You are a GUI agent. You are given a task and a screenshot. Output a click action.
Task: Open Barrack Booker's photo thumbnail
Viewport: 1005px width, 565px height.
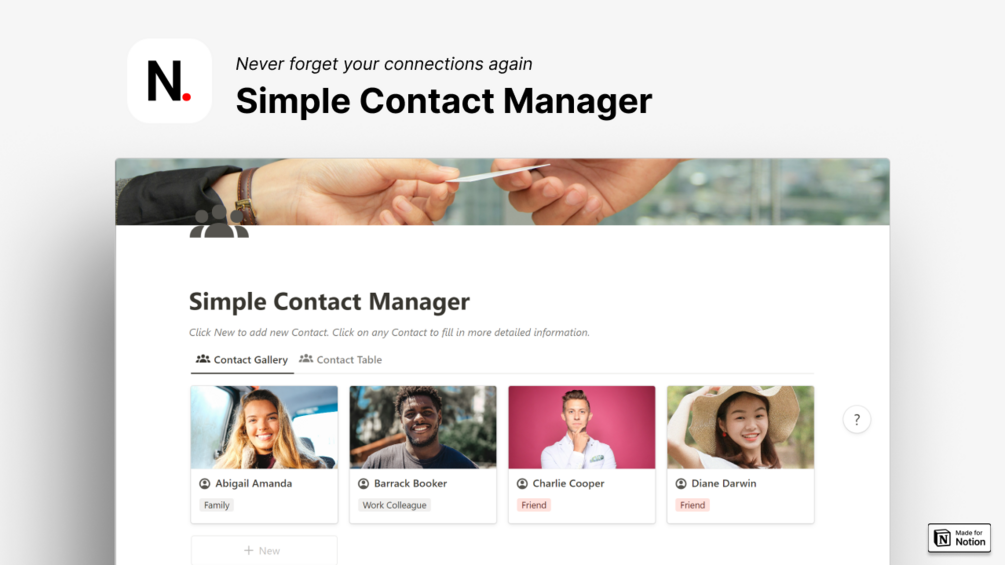click(x=423, y=427)
